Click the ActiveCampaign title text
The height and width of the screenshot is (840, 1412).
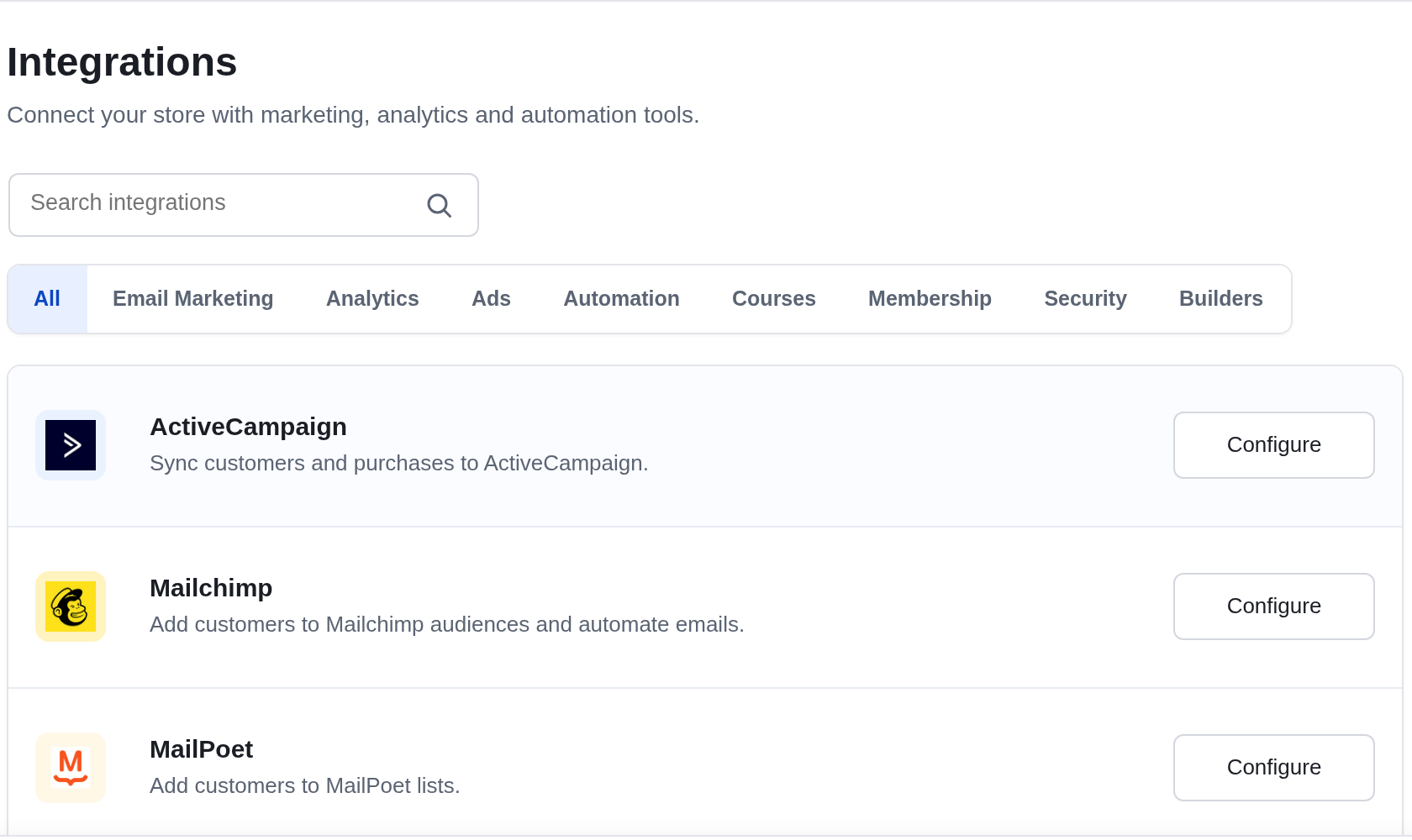248,427
